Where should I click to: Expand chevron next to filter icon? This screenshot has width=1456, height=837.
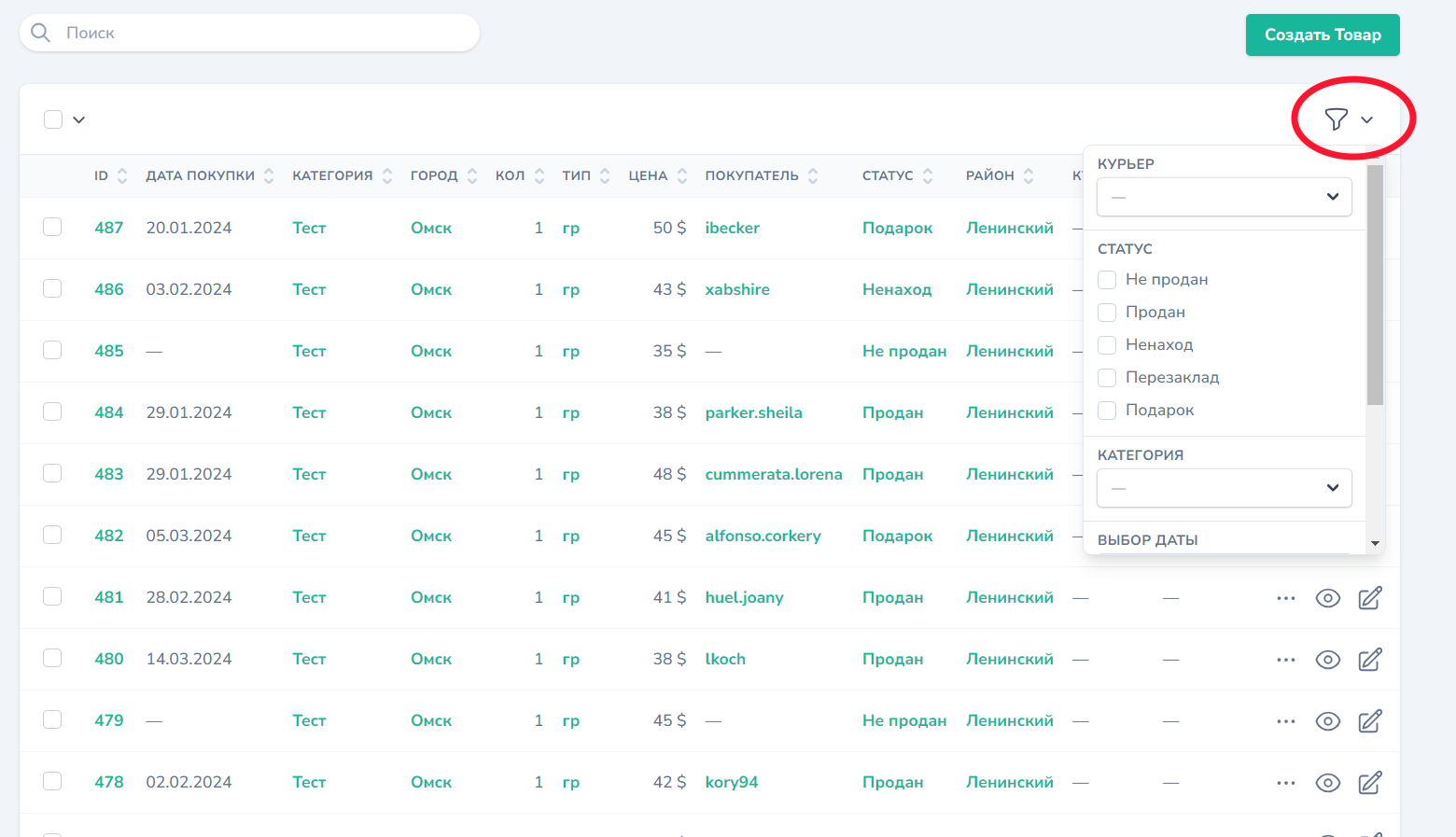coord(1366,119)
